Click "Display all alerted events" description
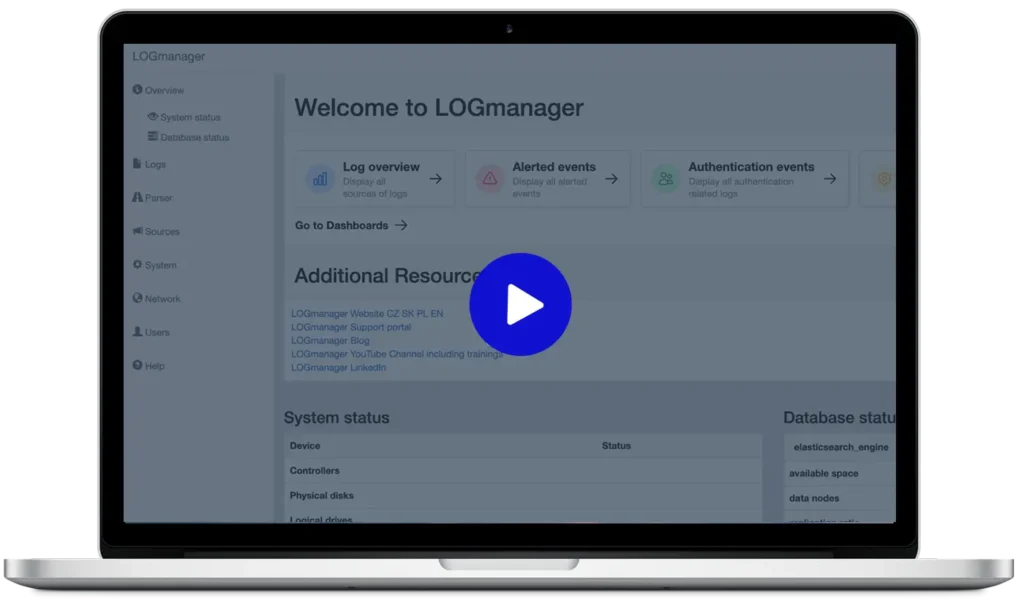 pos(550,187)
